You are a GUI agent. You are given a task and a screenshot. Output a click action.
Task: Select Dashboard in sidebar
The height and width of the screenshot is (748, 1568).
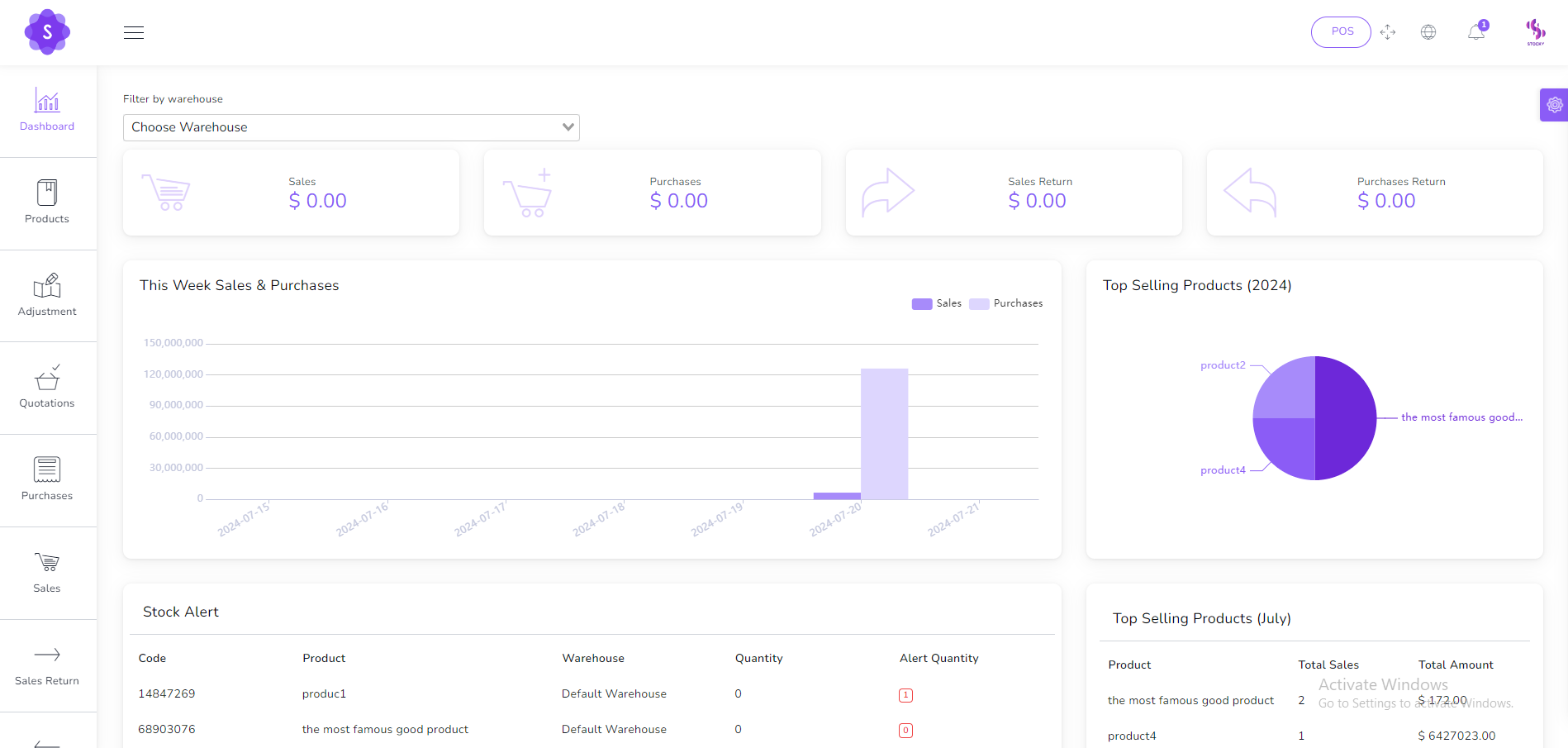47,110
